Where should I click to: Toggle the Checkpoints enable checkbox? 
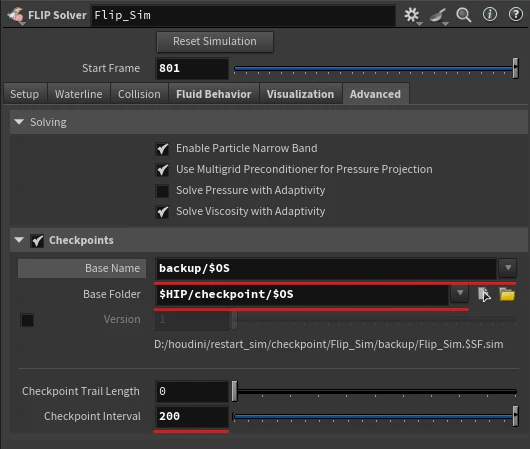[37, 241]
